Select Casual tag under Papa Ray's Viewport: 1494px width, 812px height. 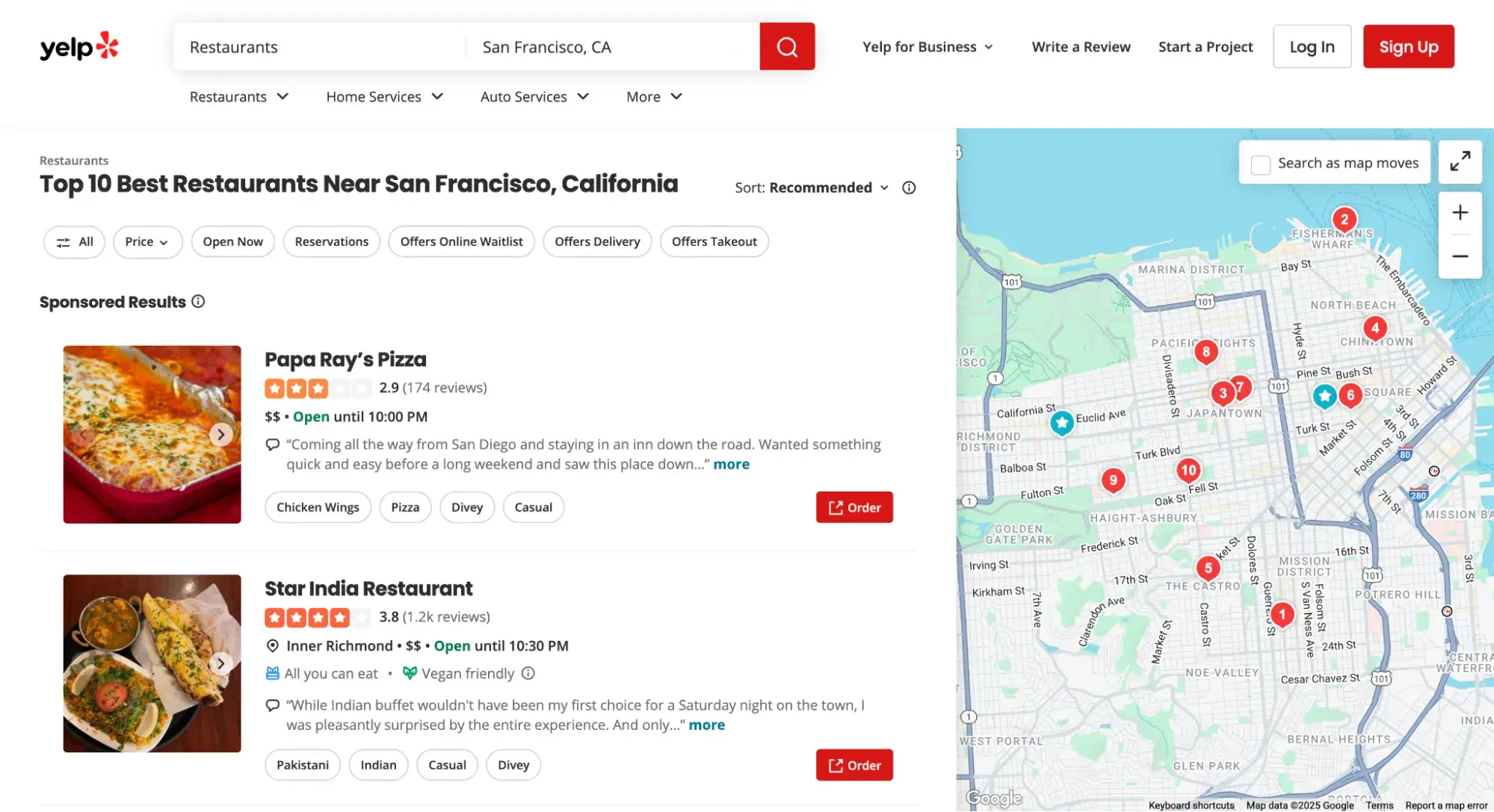pos(534,507)
